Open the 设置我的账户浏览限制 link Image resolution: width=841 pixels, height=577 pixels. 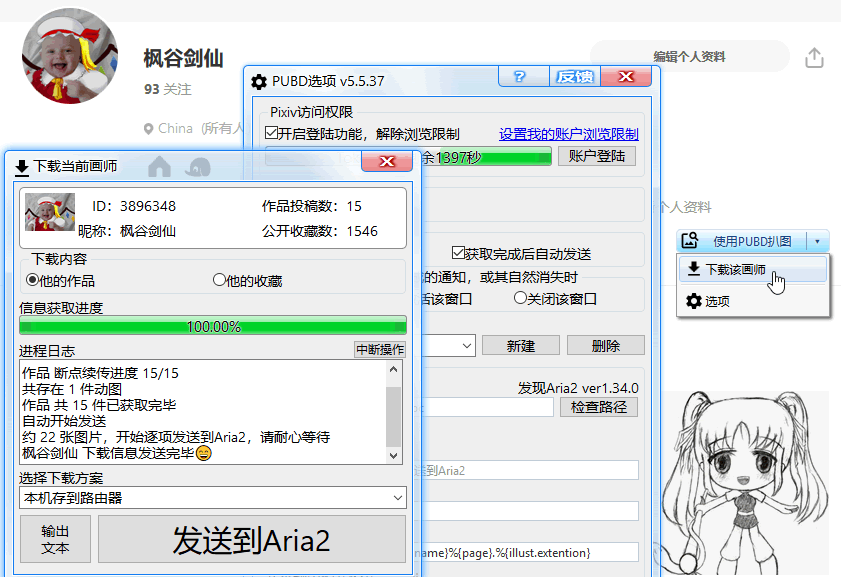click(569, 134)
